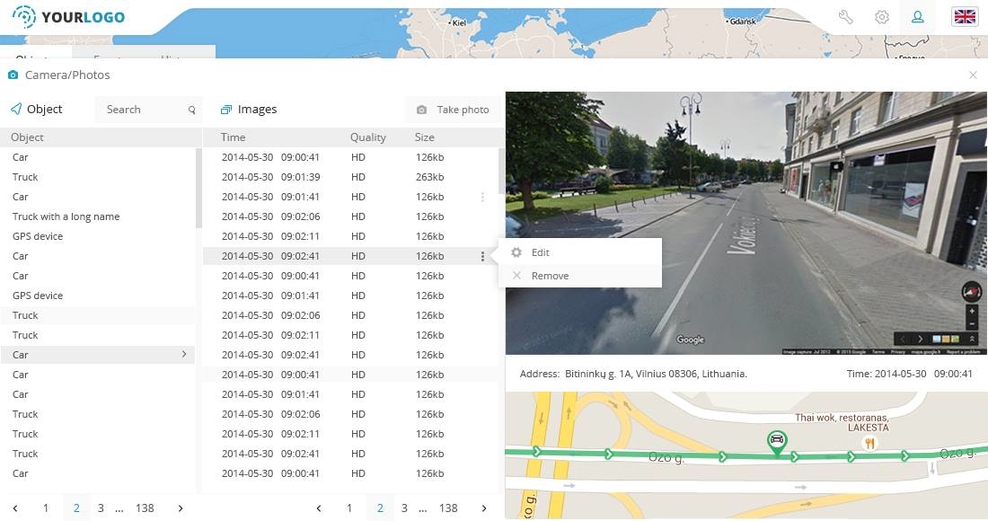The width and height of the screenshot is (988, 521).
Task: Click the search magnifier icon
Action: click(192, 110)
